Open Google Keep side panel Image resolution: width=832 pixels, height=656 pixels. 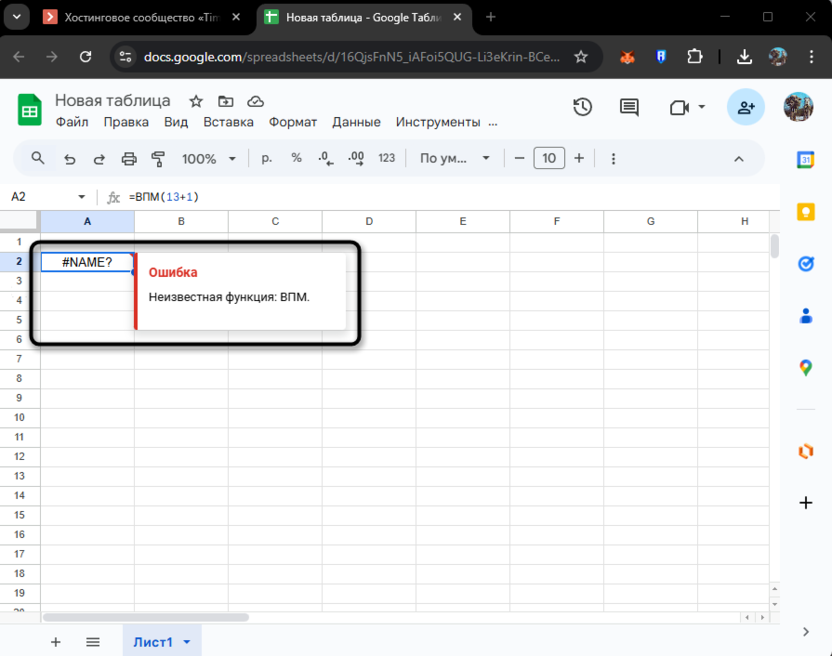(805, 212)
